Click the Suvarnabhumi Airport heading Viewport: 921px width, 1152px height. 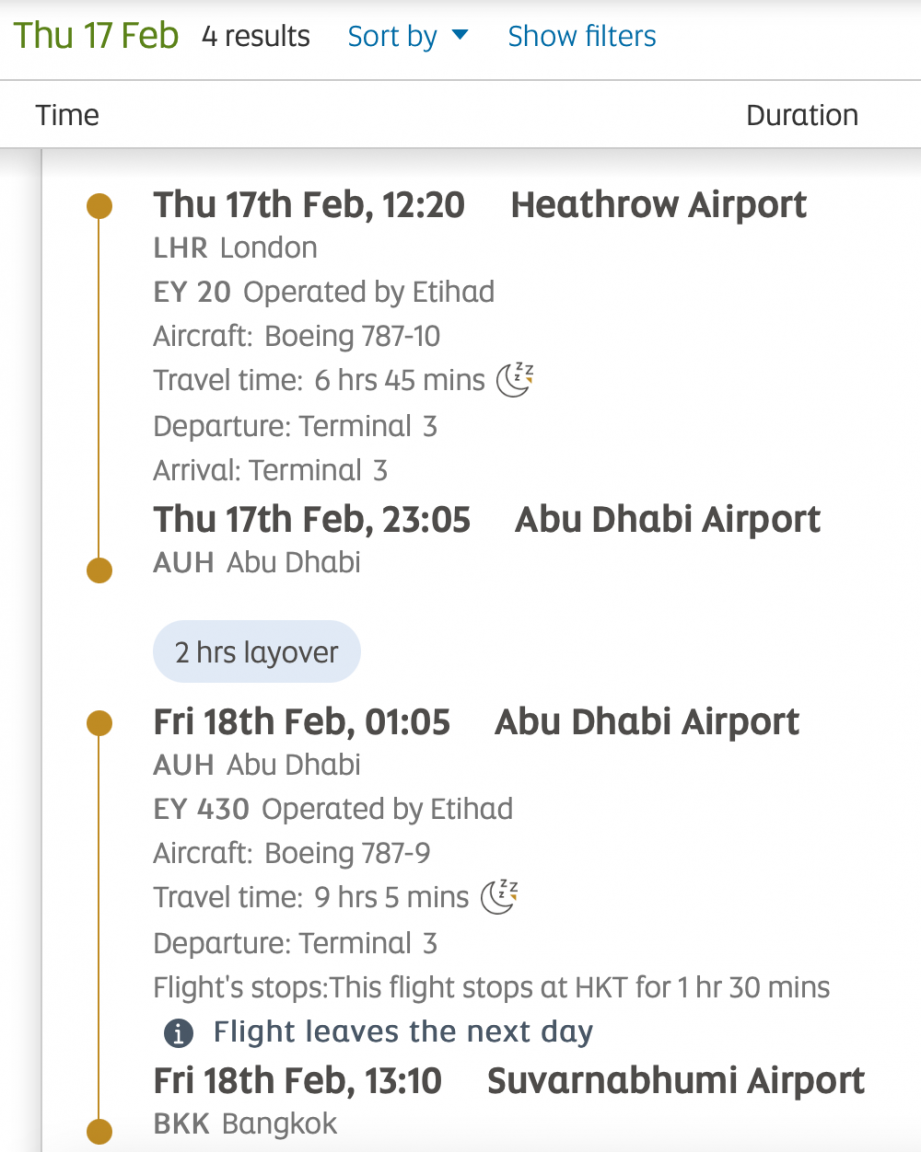click(676, 1081)
